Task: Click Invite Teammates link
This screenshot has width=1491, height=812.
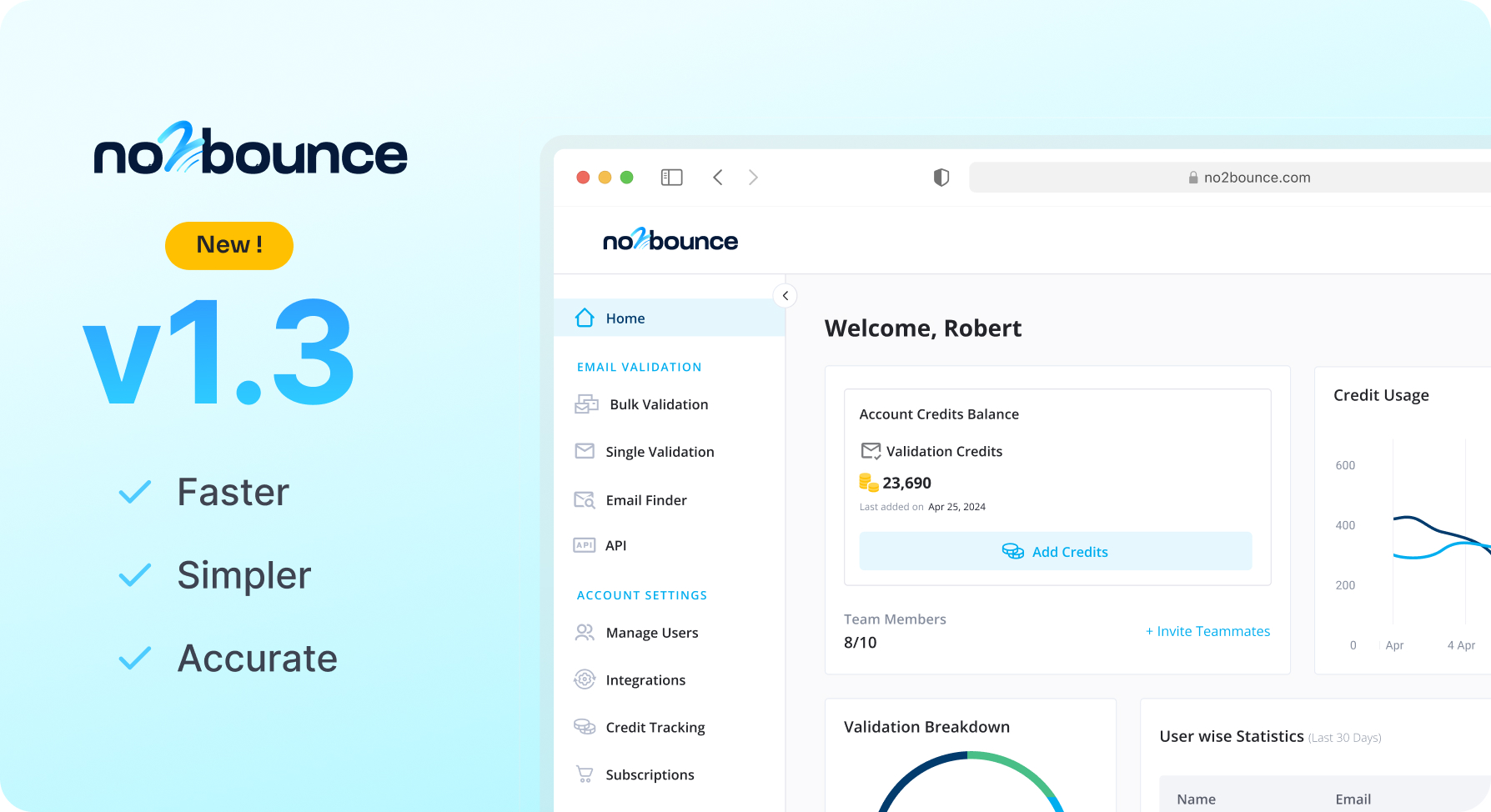Action: coord(1207,631)
